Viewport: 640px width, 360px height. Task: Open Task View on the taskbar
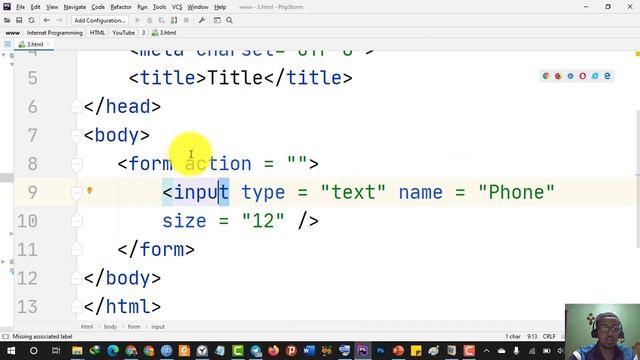[x=56, y=351]
